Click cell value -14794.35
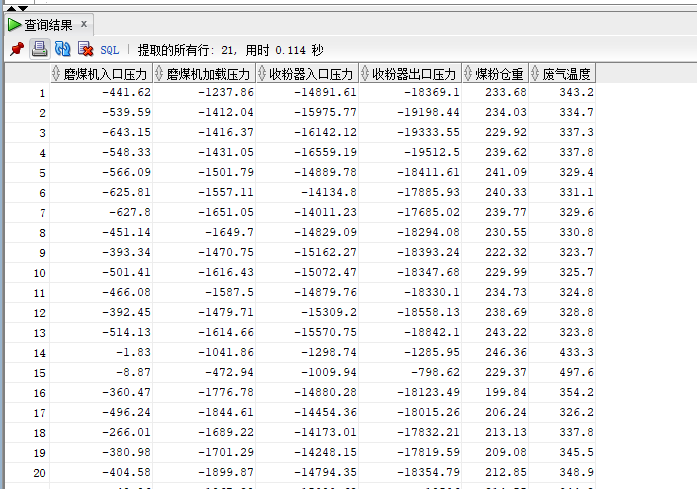 (325, 472)
